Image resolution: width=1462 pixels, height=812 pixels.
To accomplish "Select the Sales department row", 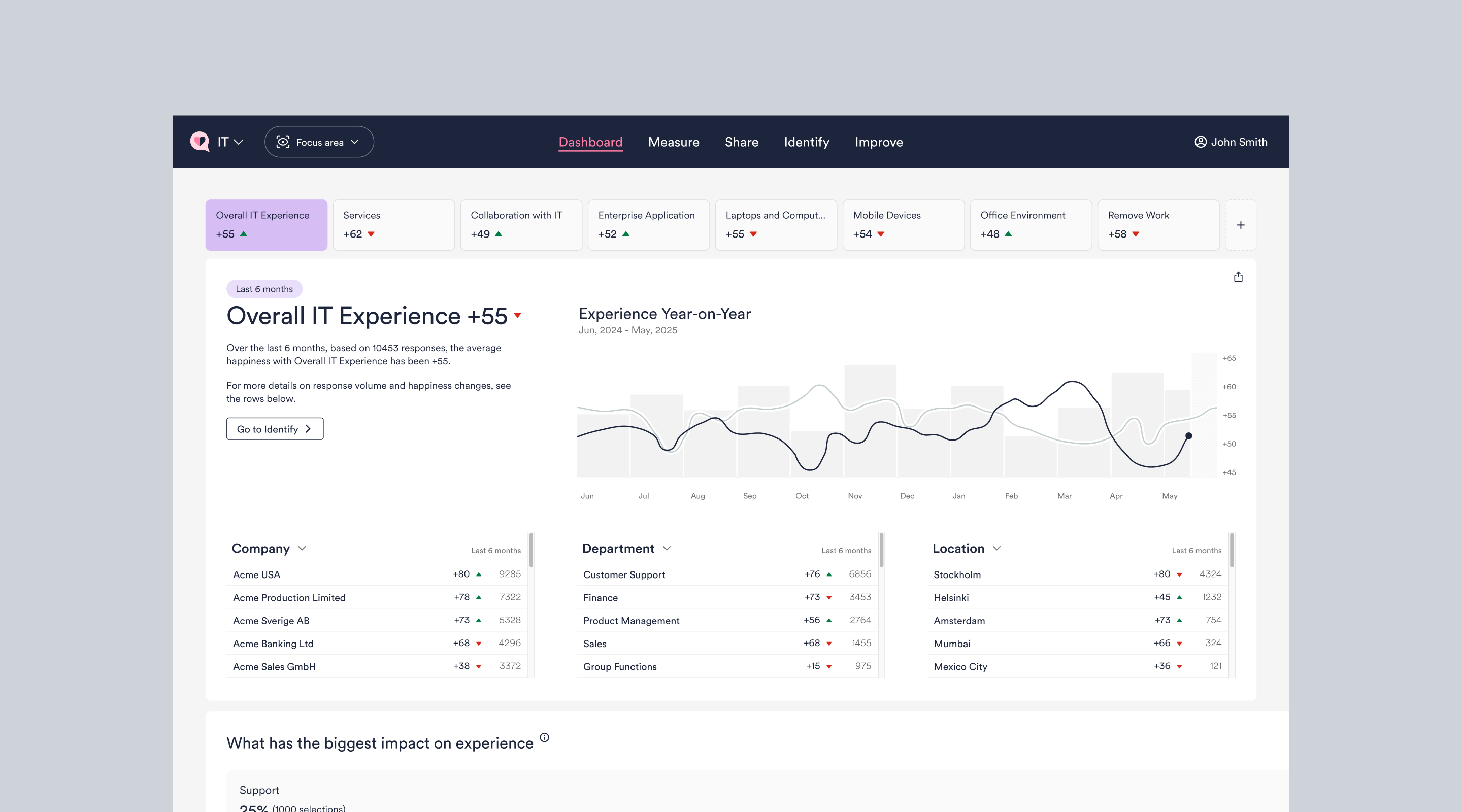I will point(727,644).
